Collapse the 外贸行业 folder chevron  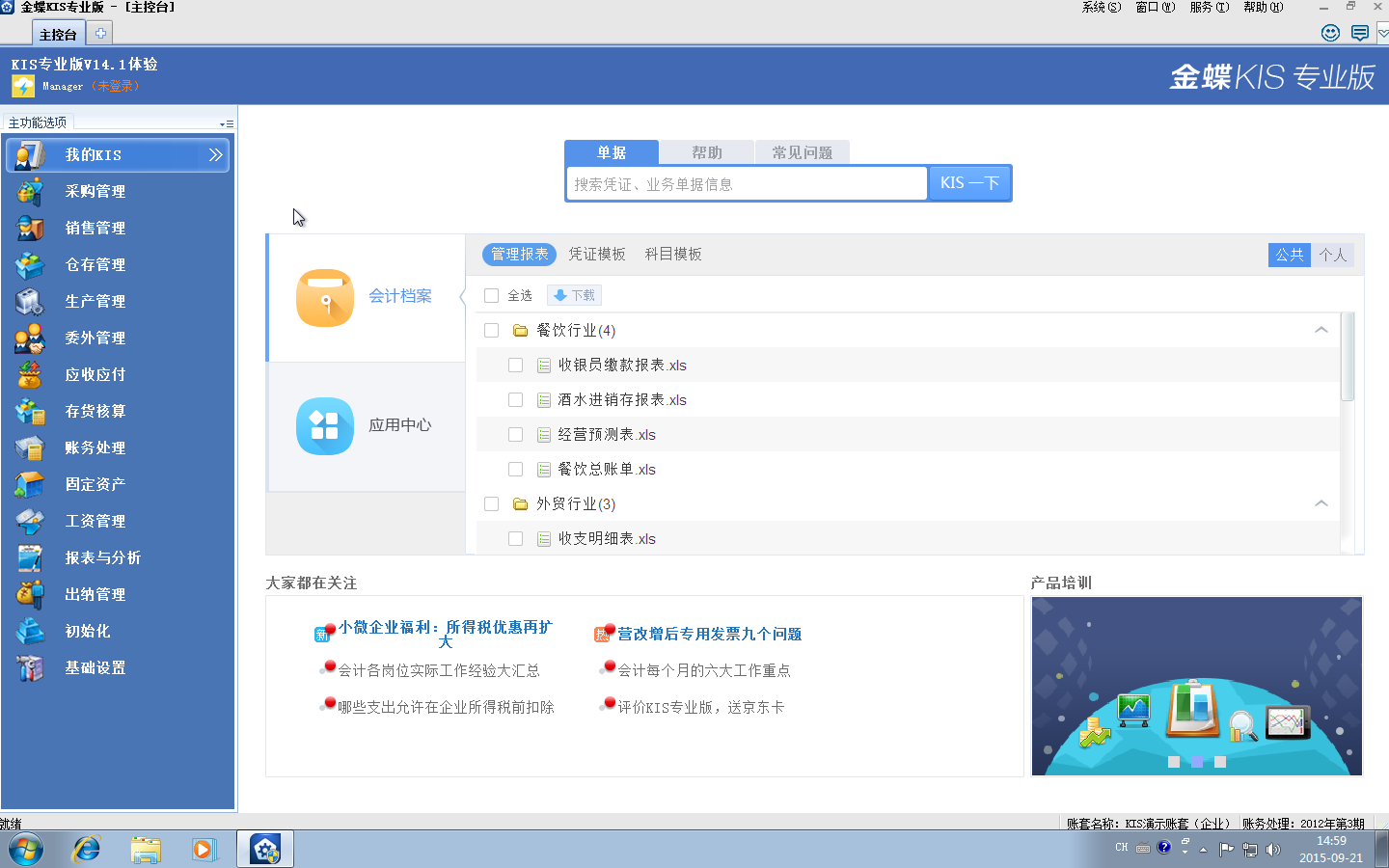(x=1321, y=504)
